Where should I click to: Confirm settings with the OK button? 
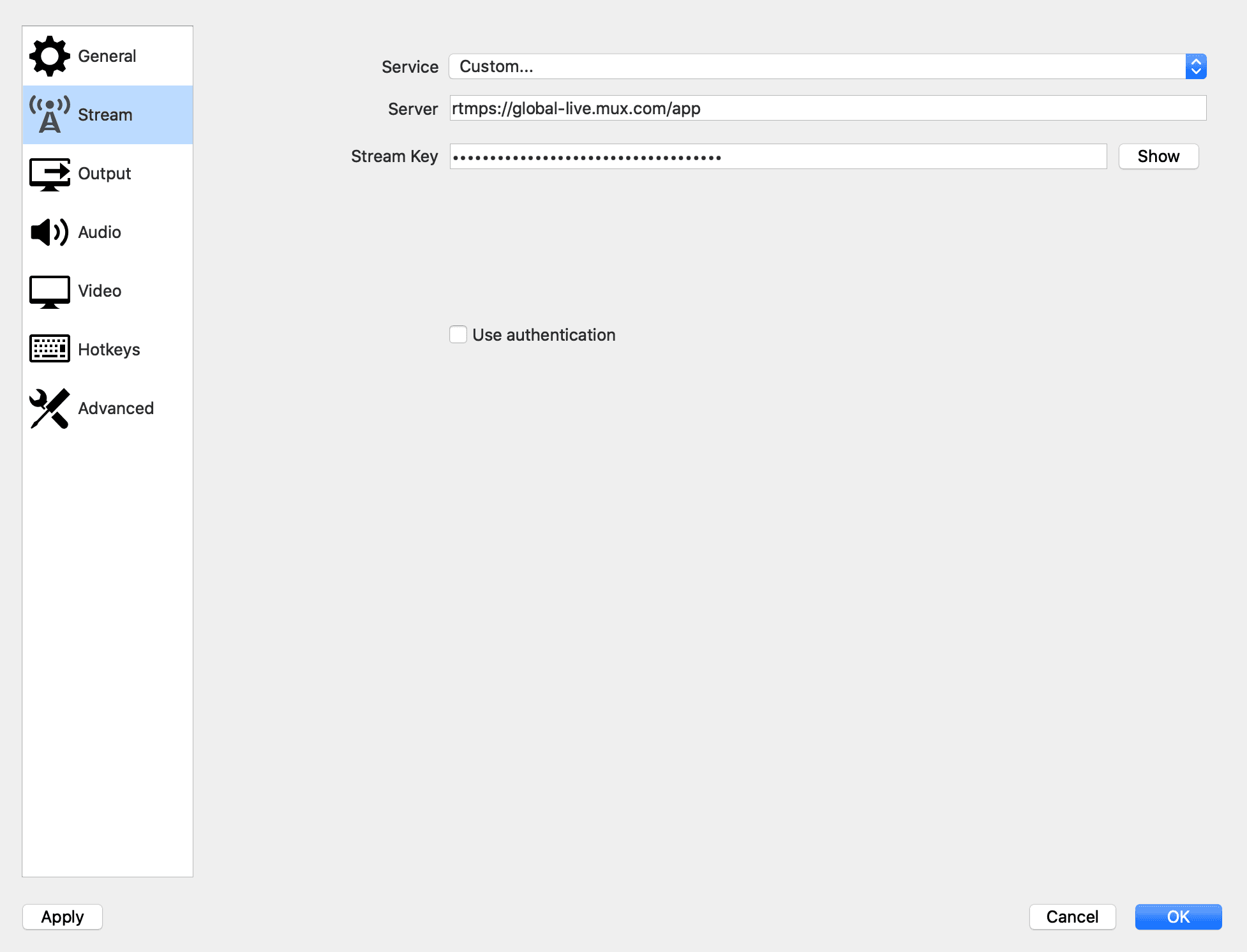click(1178, 917)
